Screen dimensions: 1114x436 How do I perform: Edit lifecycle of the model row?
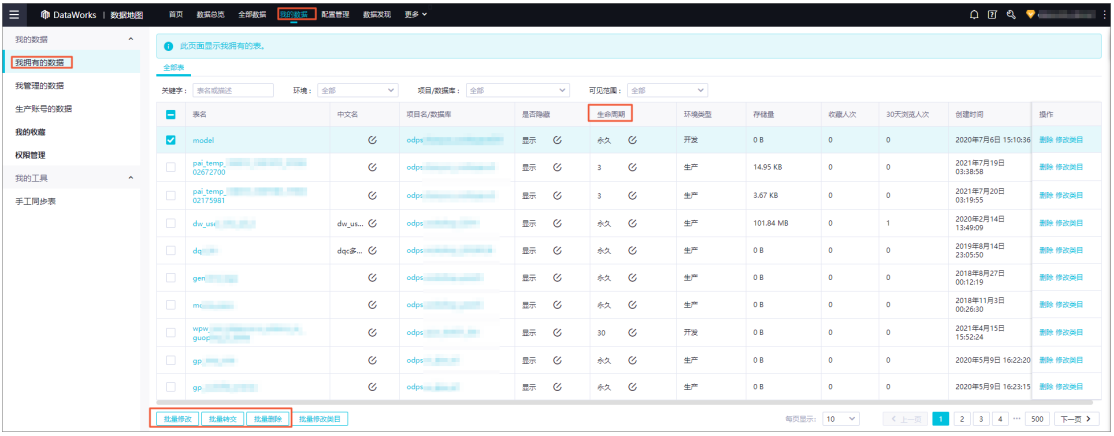pos(632,140)
